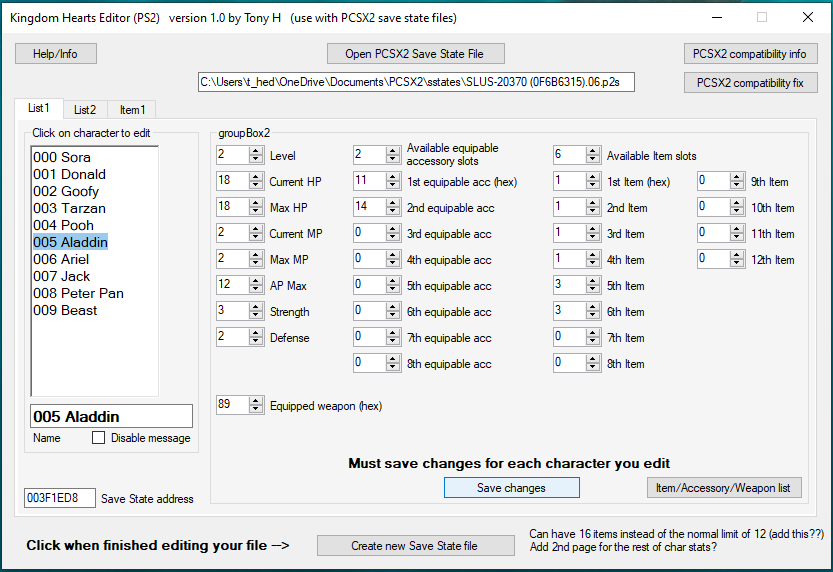Click the Save changes button
833x572 pixels.
pyautogui.click(x=511, y=488)
